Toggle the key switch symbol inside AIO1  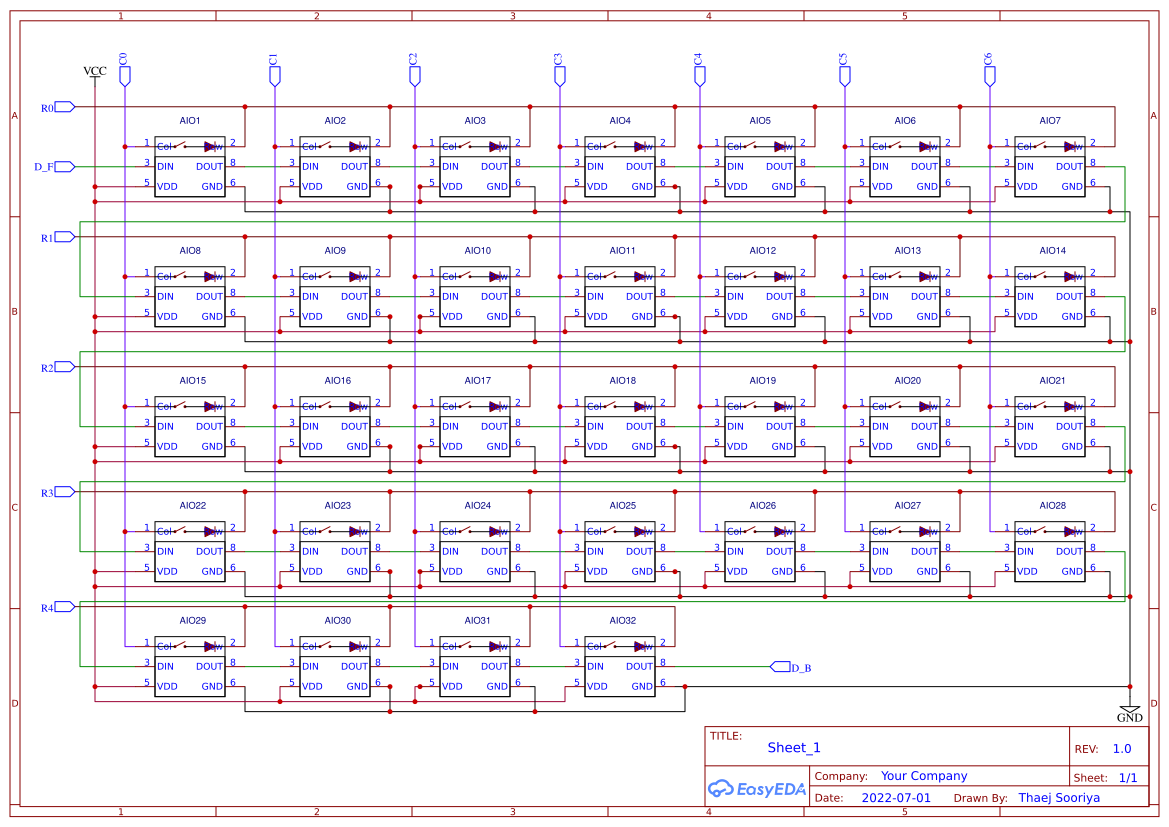(182, 146)
